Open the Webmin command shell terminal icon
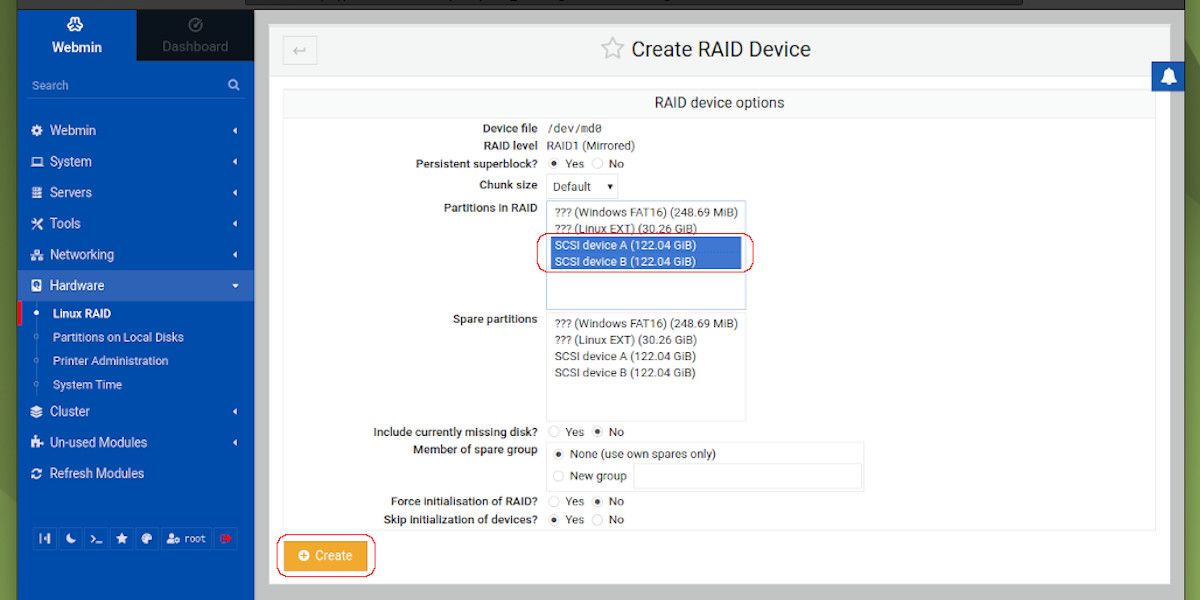 (96, 538)
